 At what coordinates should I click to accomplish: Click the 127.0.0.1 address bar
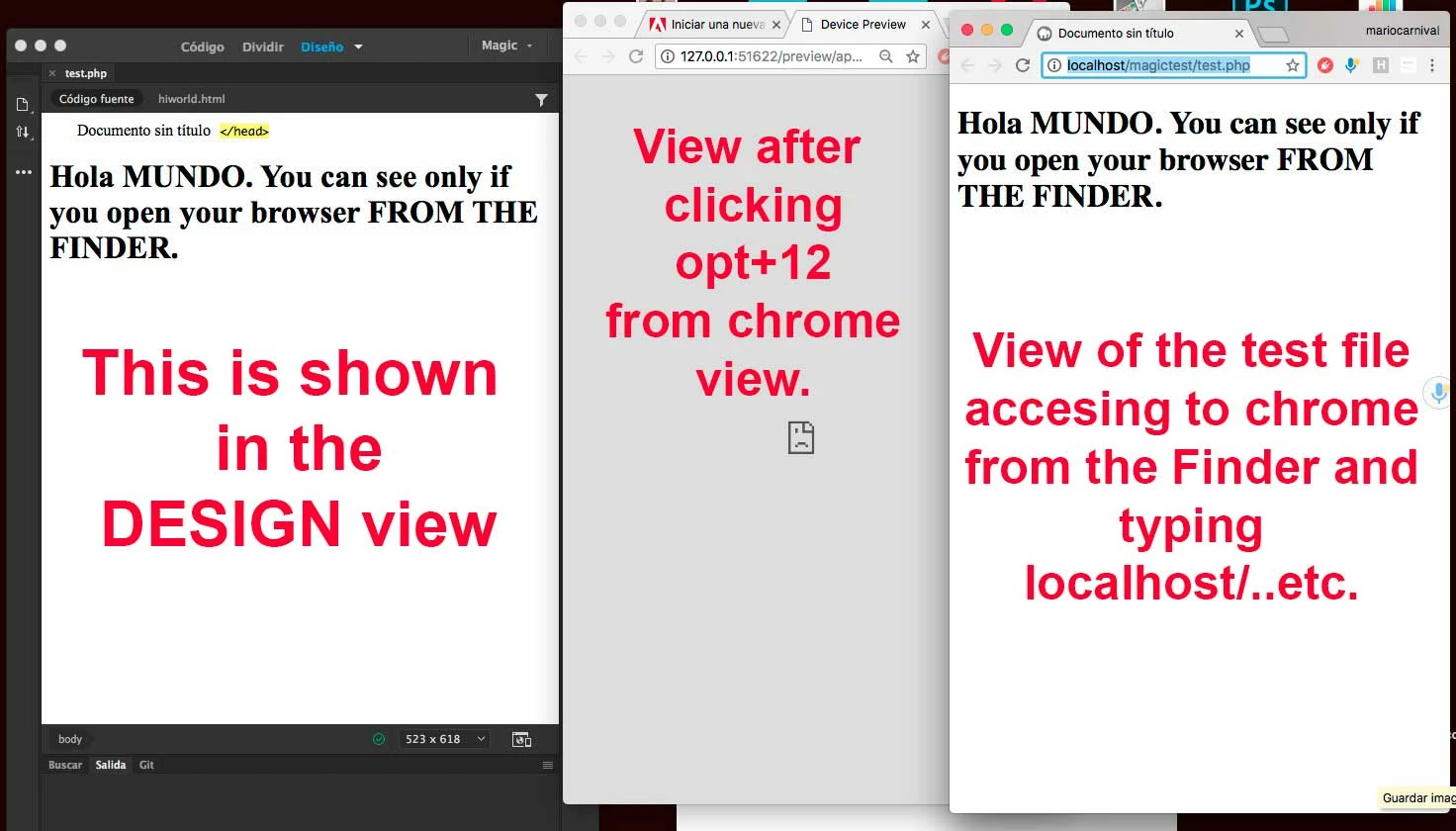point(772,56)
